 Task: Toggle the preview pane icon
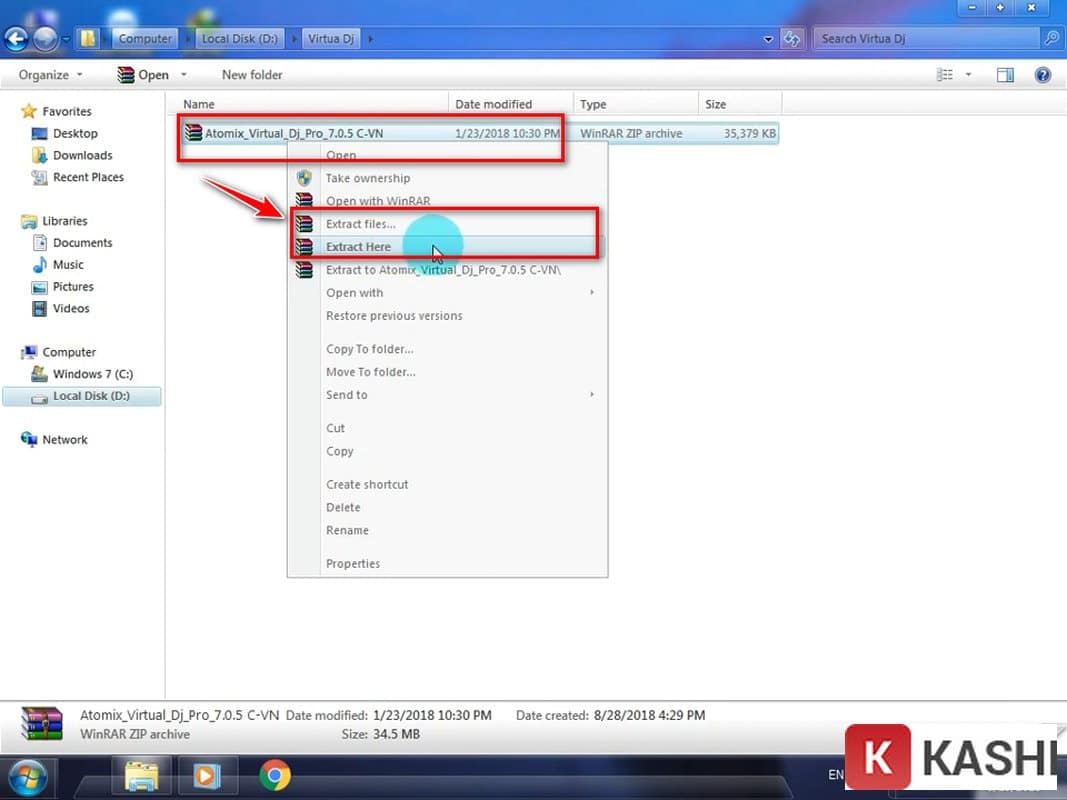(1005, 75)
